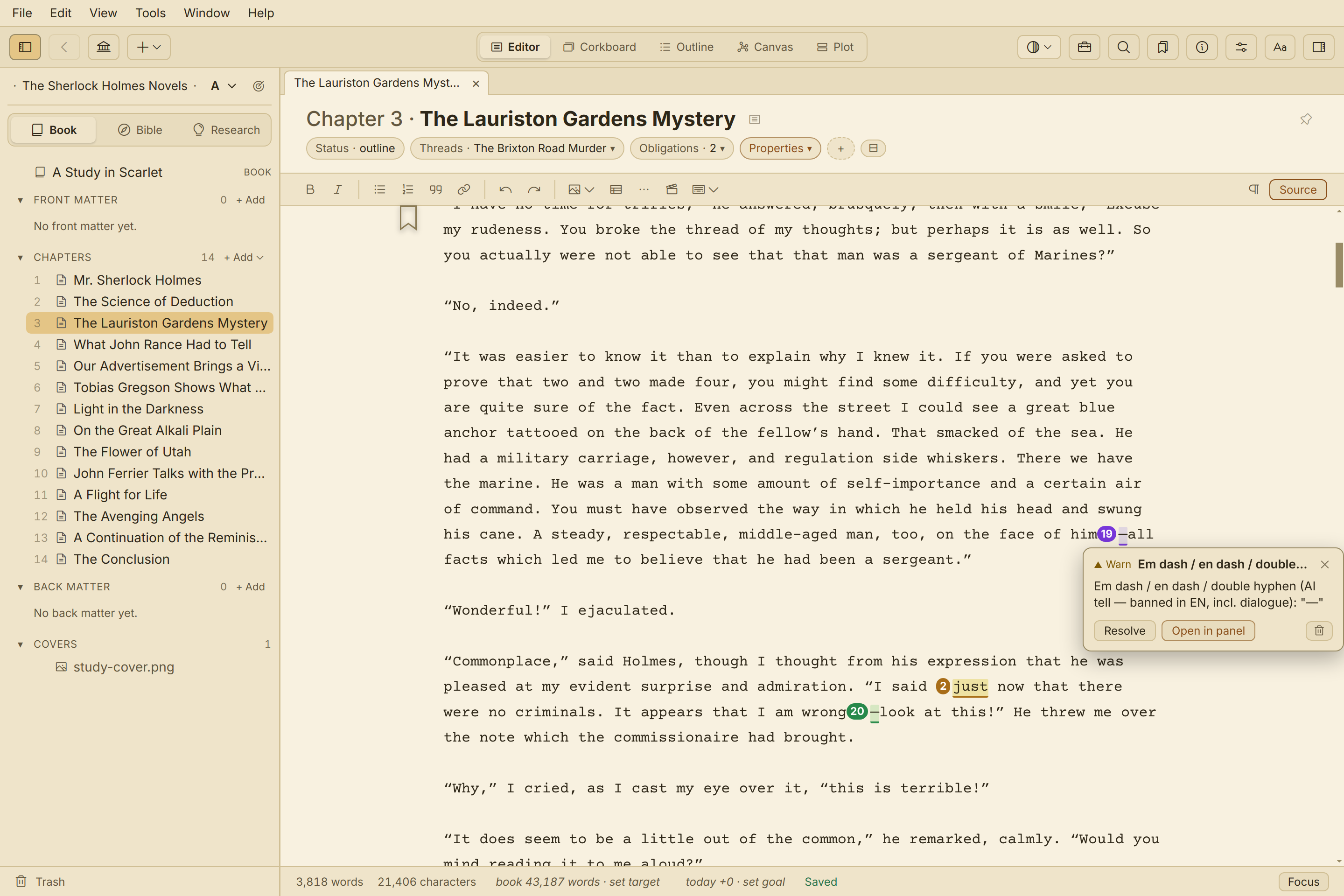Toggle paragraph marks display
The height and width of the screenshot is (896, 1344).
coord(1254,189)
